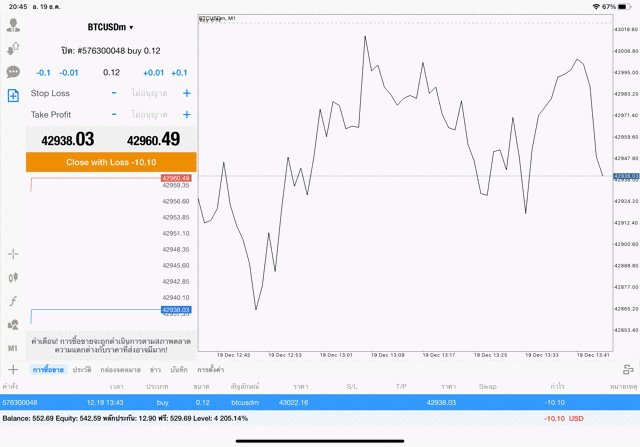Image resolution: width=640 pixels, height=447 pixels.
Task: Decrease Take Profit with minus button
Action: tap(114, 115)
